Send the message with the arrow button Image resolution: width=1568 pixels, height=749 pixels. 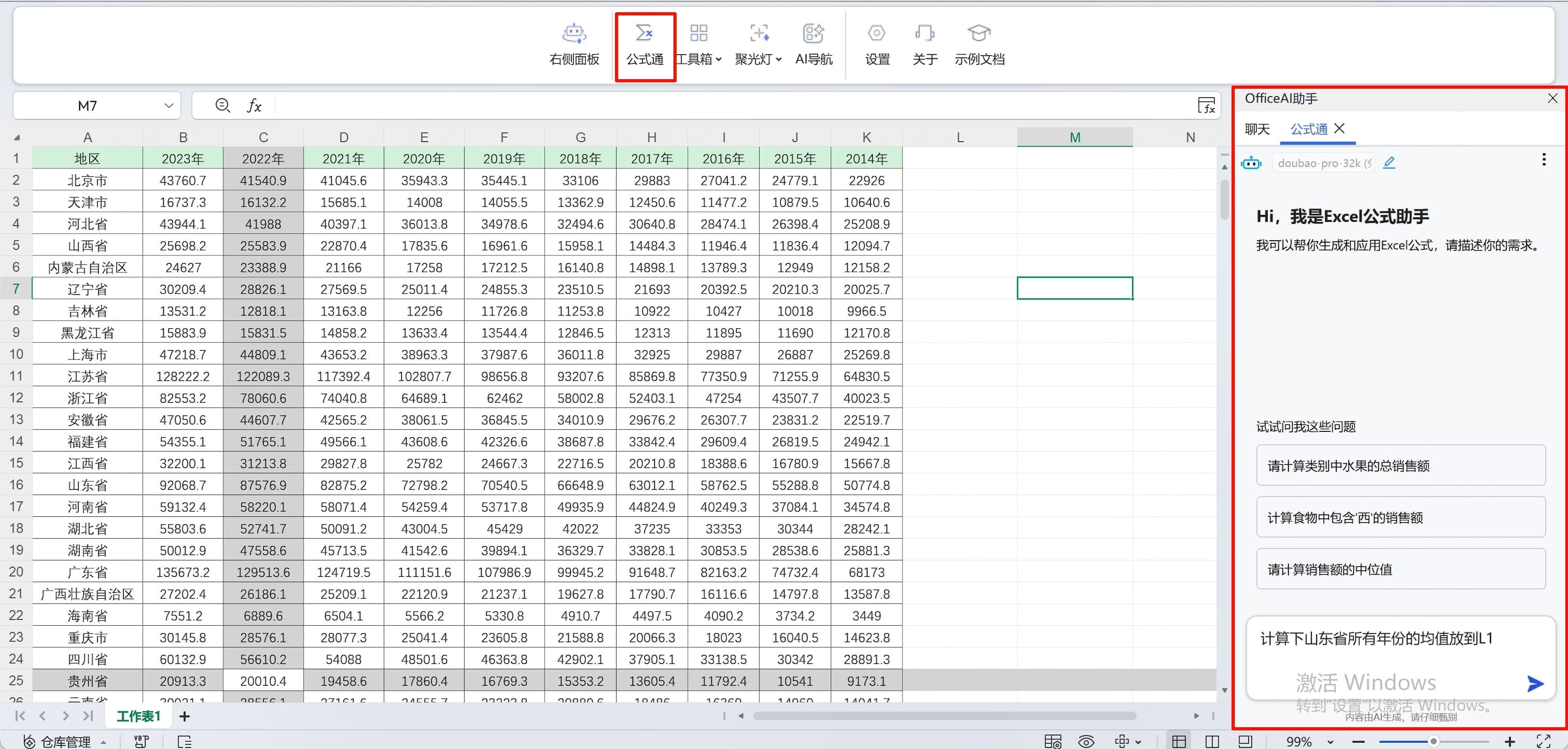click(x=1535, y=683)
